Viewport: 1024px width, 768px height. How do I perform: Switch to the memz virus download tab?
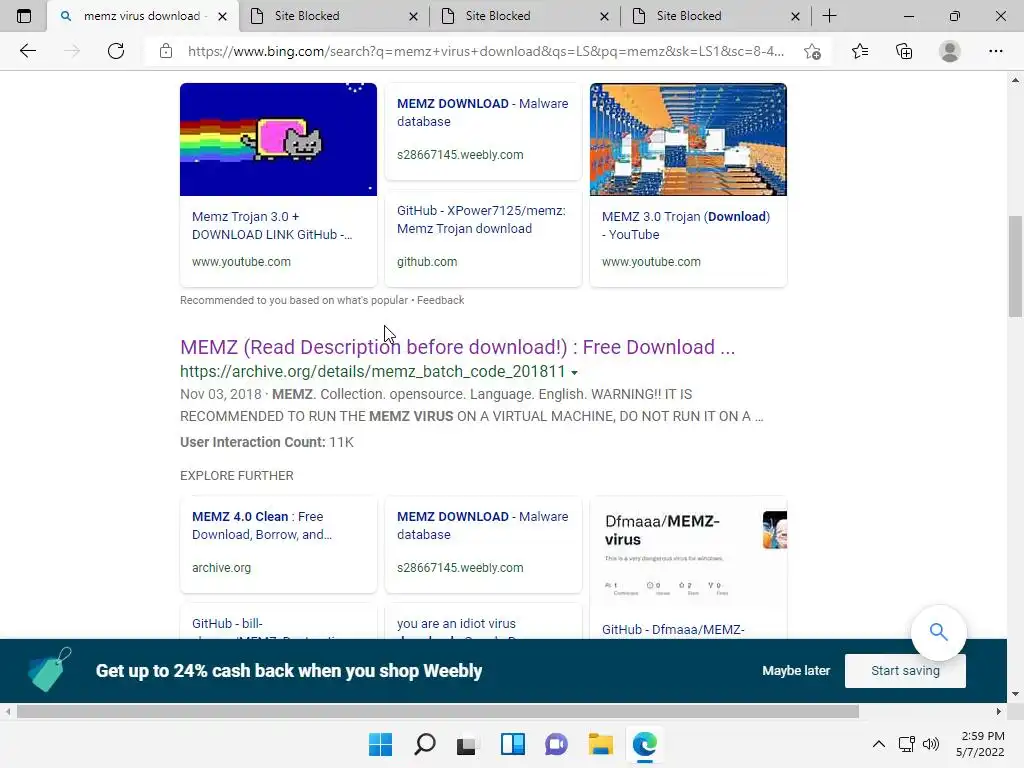coord(142,16)
